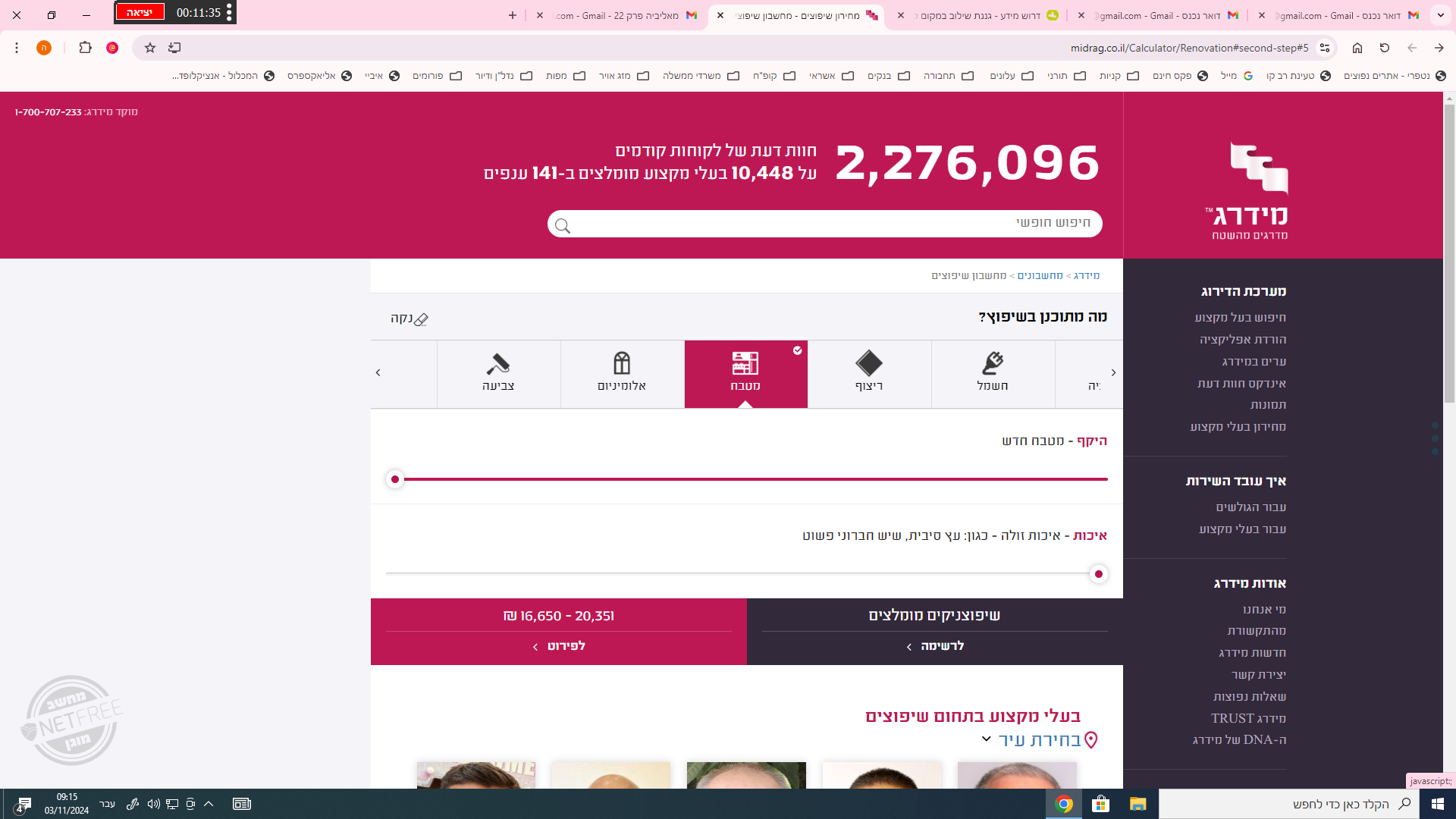This screenshot has width=1456, height=819.
Task: Show previous categories with right carousel arrow
Action: [1113, 372]
